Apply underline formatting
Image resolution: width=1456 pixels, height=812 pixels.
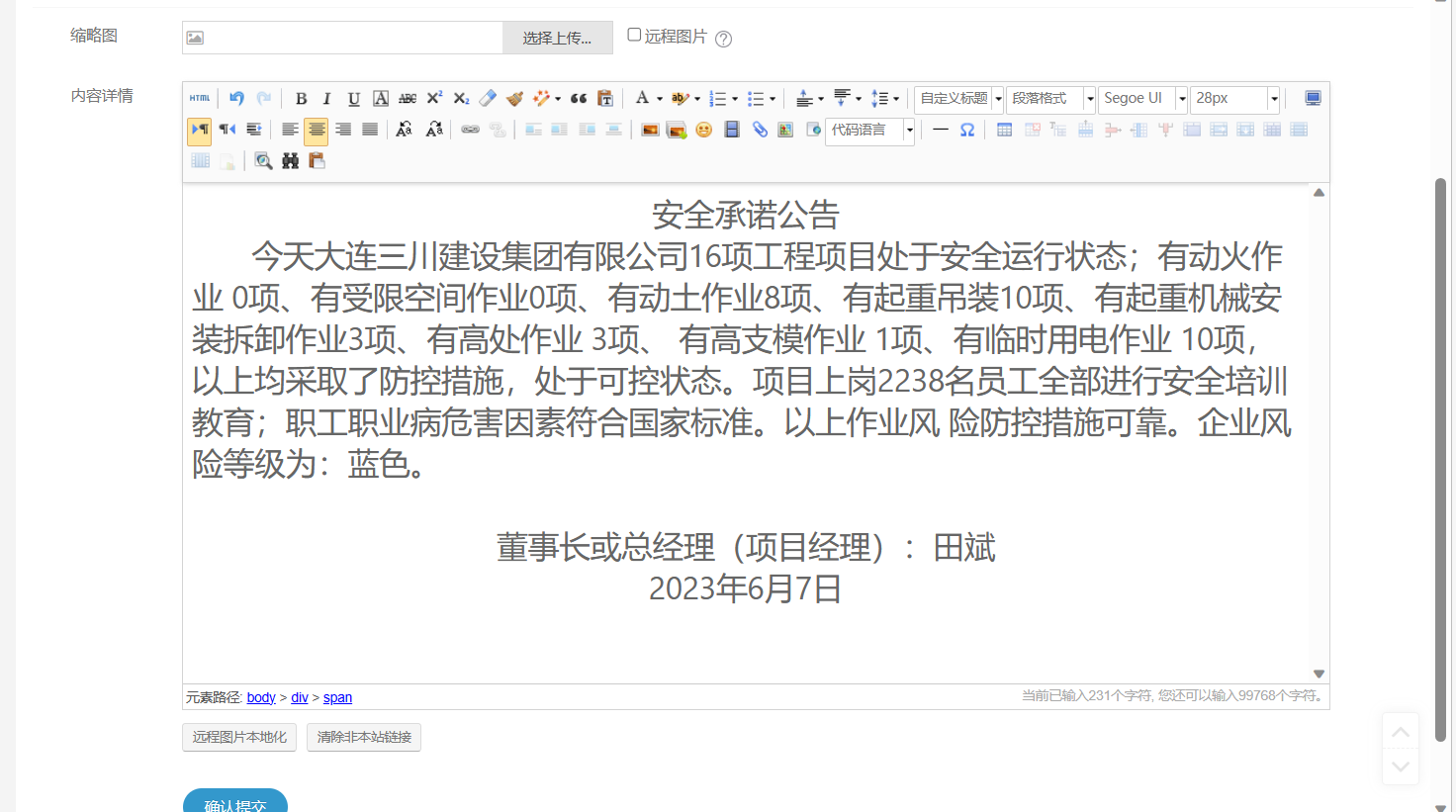click(x=353, y=99)
